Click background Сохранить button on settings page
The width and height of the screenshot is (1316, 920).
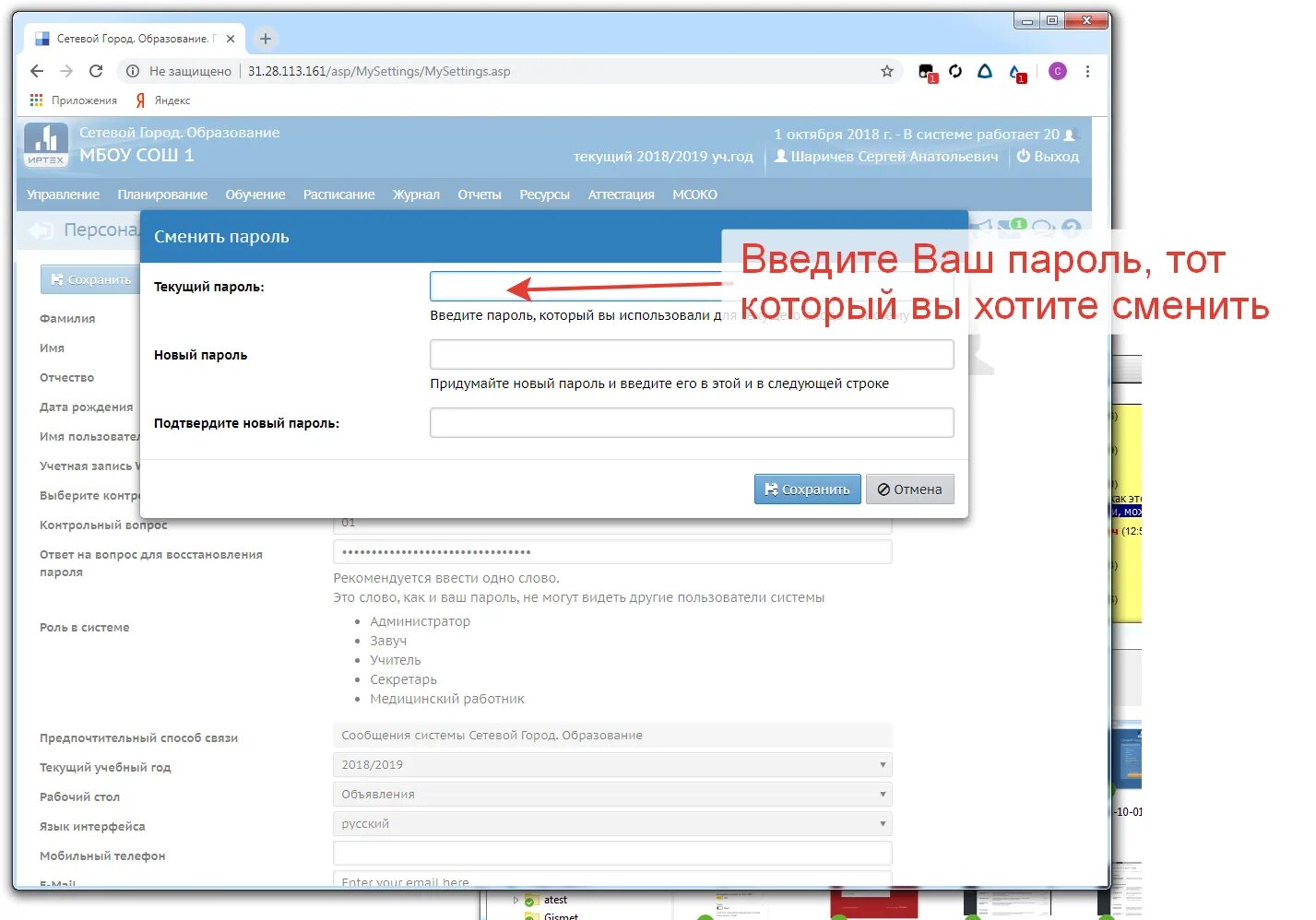89,279
